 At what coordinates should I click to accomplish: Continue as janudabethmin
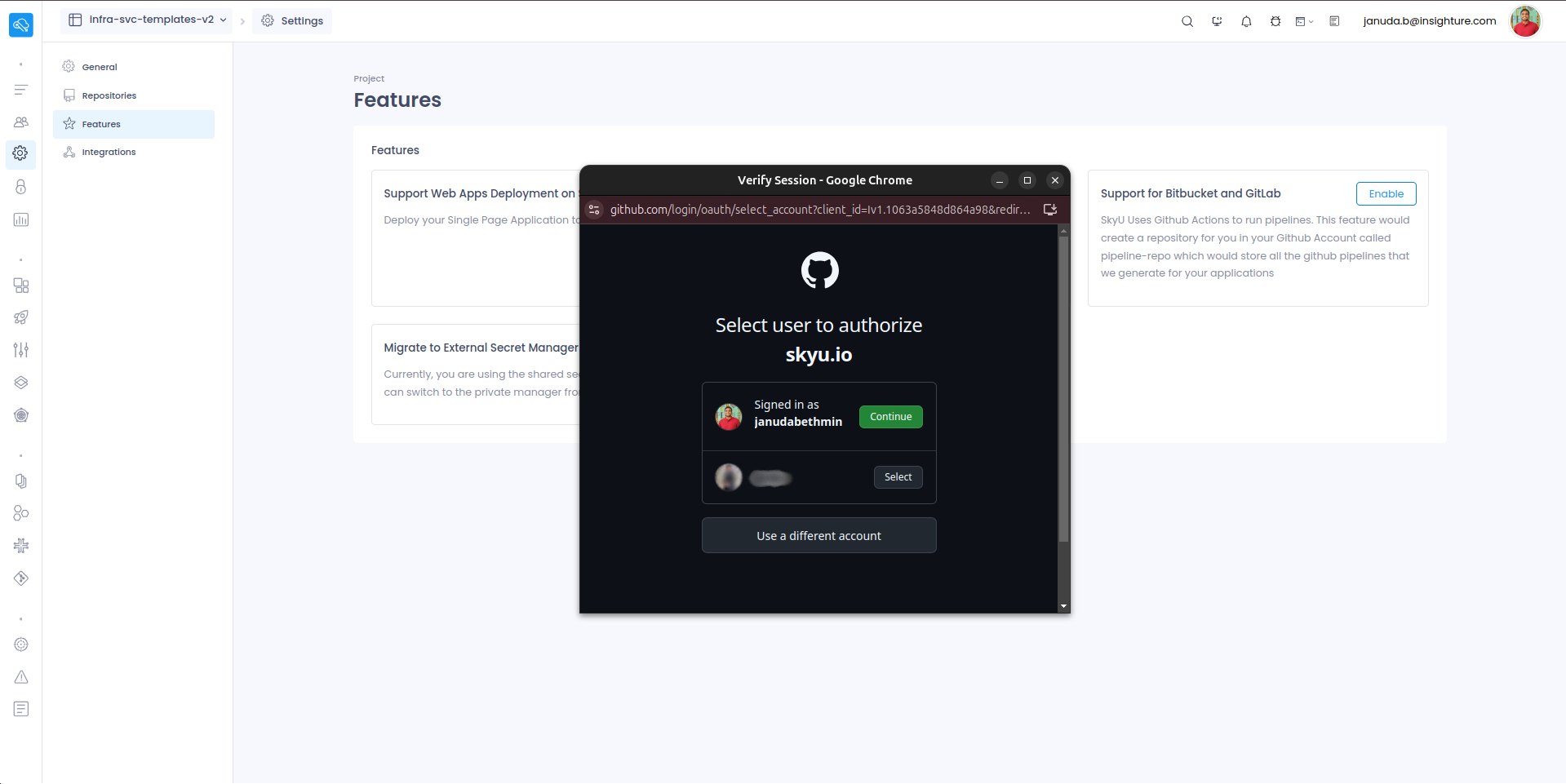[890, 417]
